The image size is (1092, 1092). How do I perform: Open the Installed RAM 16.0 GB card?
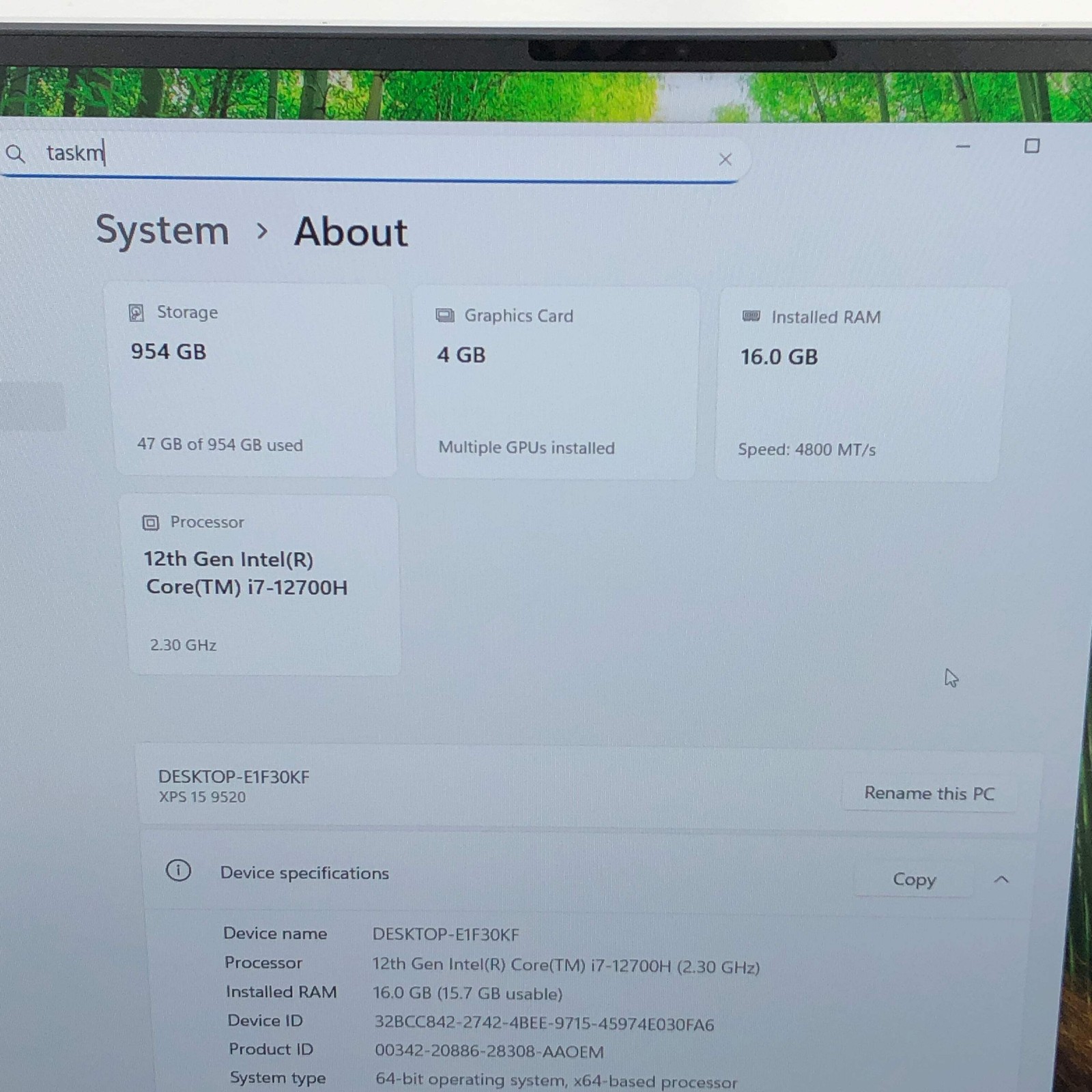tap(861, 384)
